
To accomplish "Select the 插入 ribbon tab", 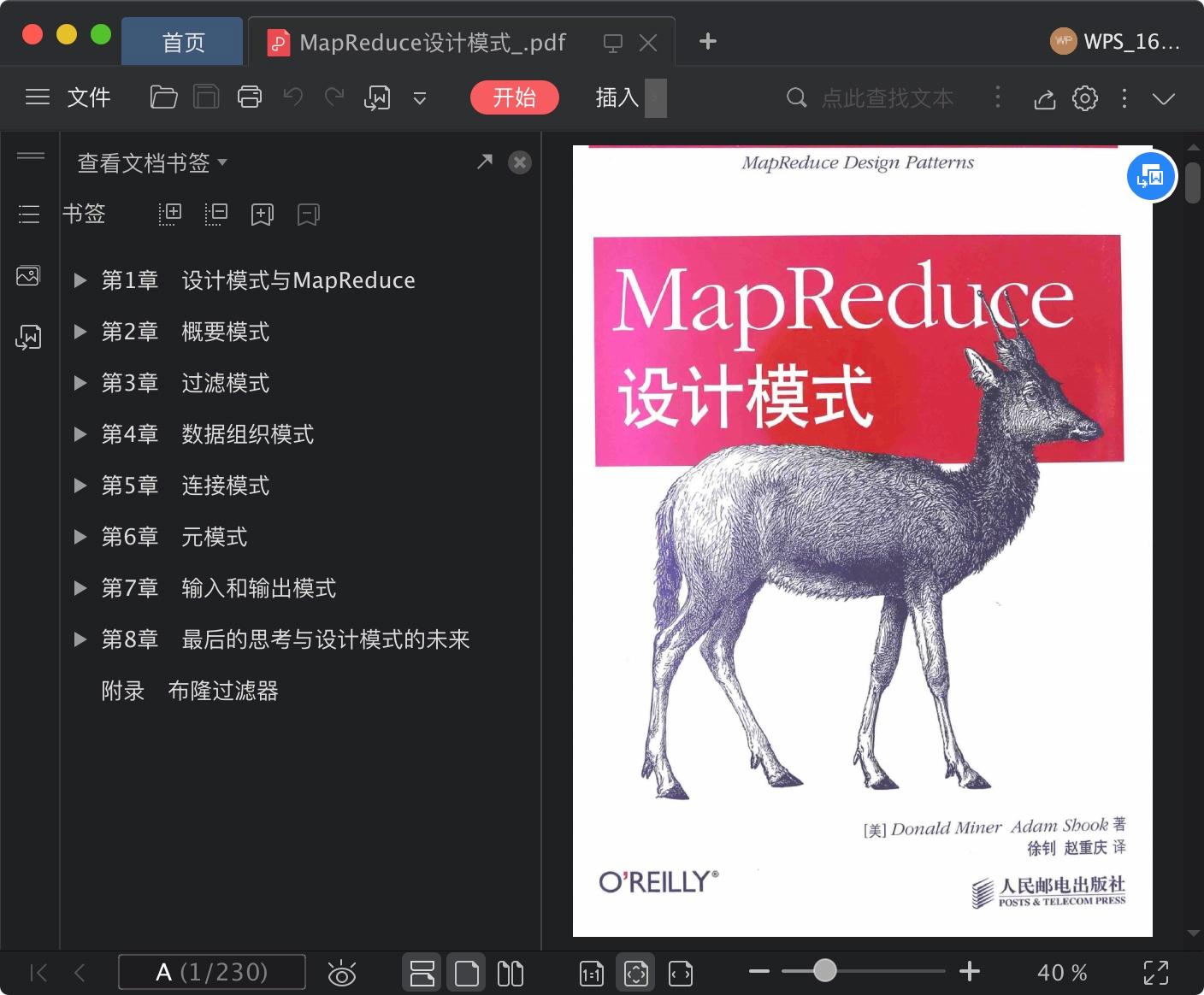I will click(x=617, y=97).
